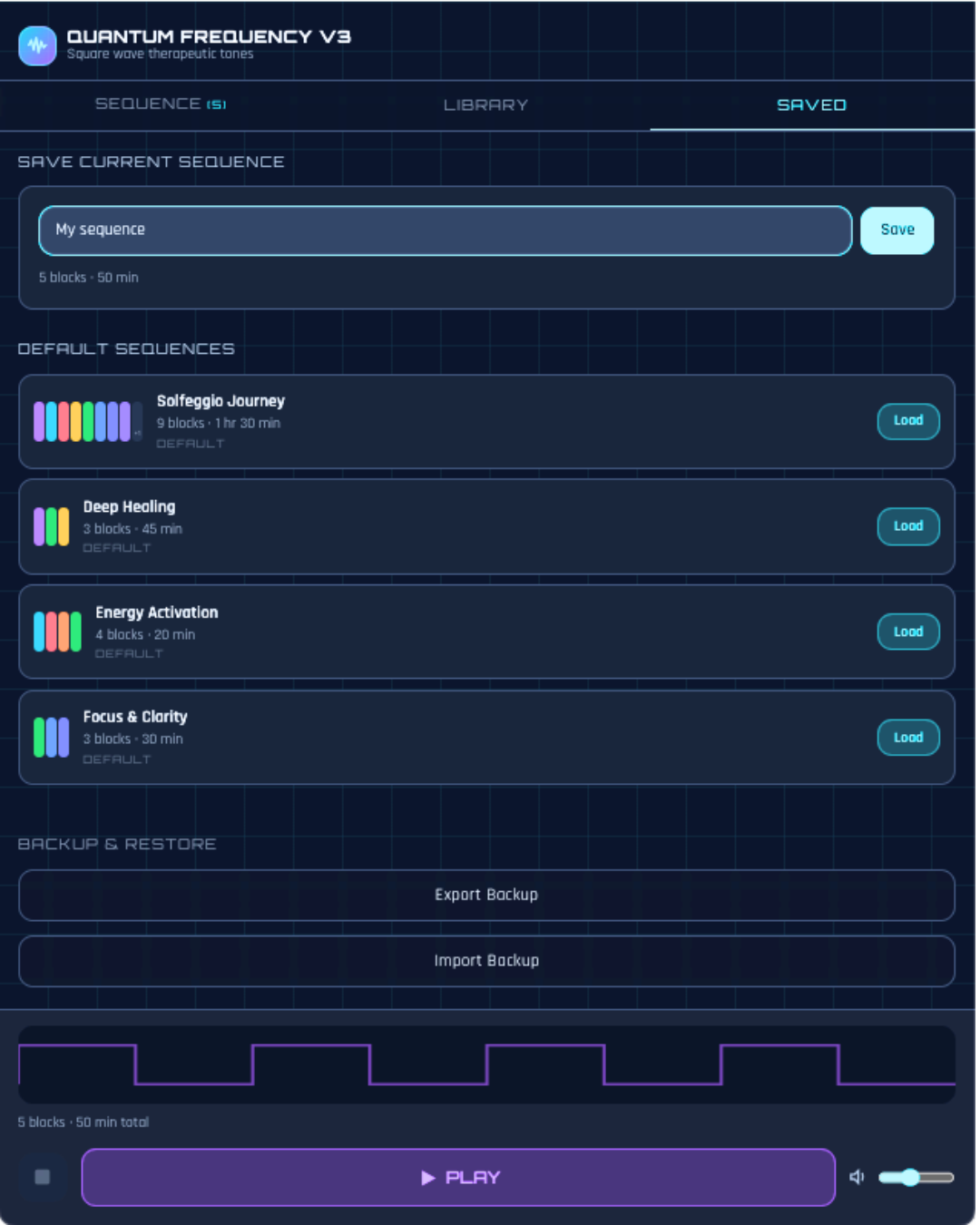Screen dimensions: 980x1225
Task: Click the Solfeggio Journey color bars thumbnail
Action: 87,422
